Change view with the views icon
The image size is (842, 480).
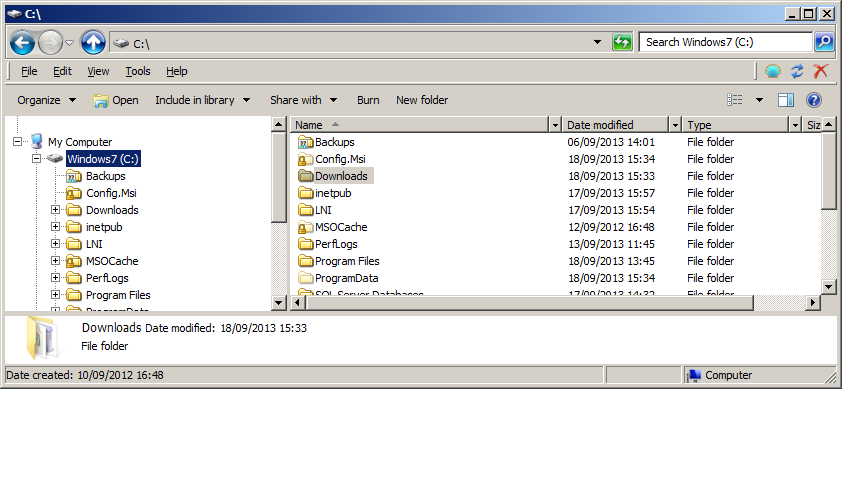point(735,100)
